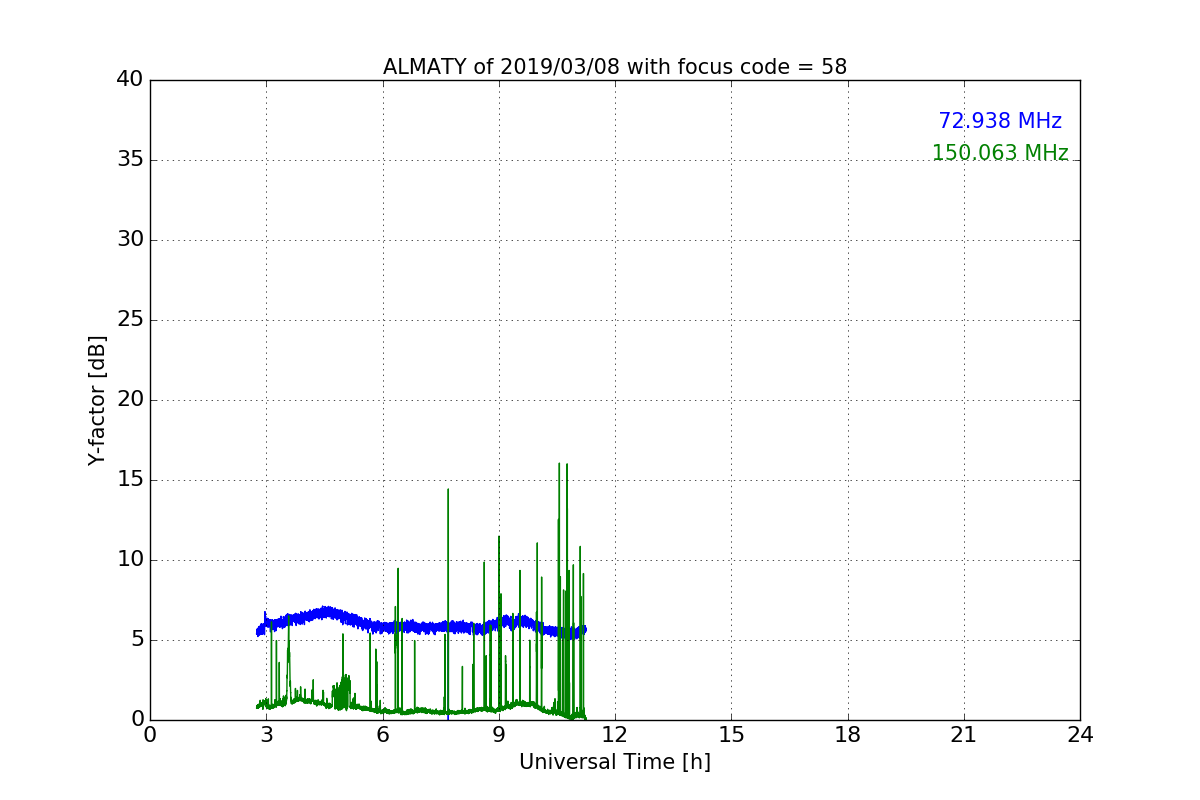Click the y-axis tick label 35
Image resolution: width=1200 pixels, height=800 pixels.
pyautogui.click(x=130, y=160)
